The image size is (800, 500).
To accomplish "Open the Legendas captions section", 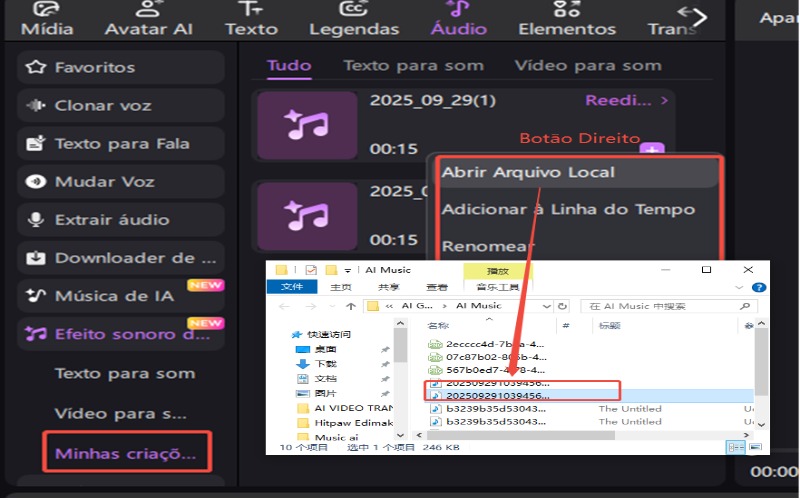I will click(x=354, y=19).
